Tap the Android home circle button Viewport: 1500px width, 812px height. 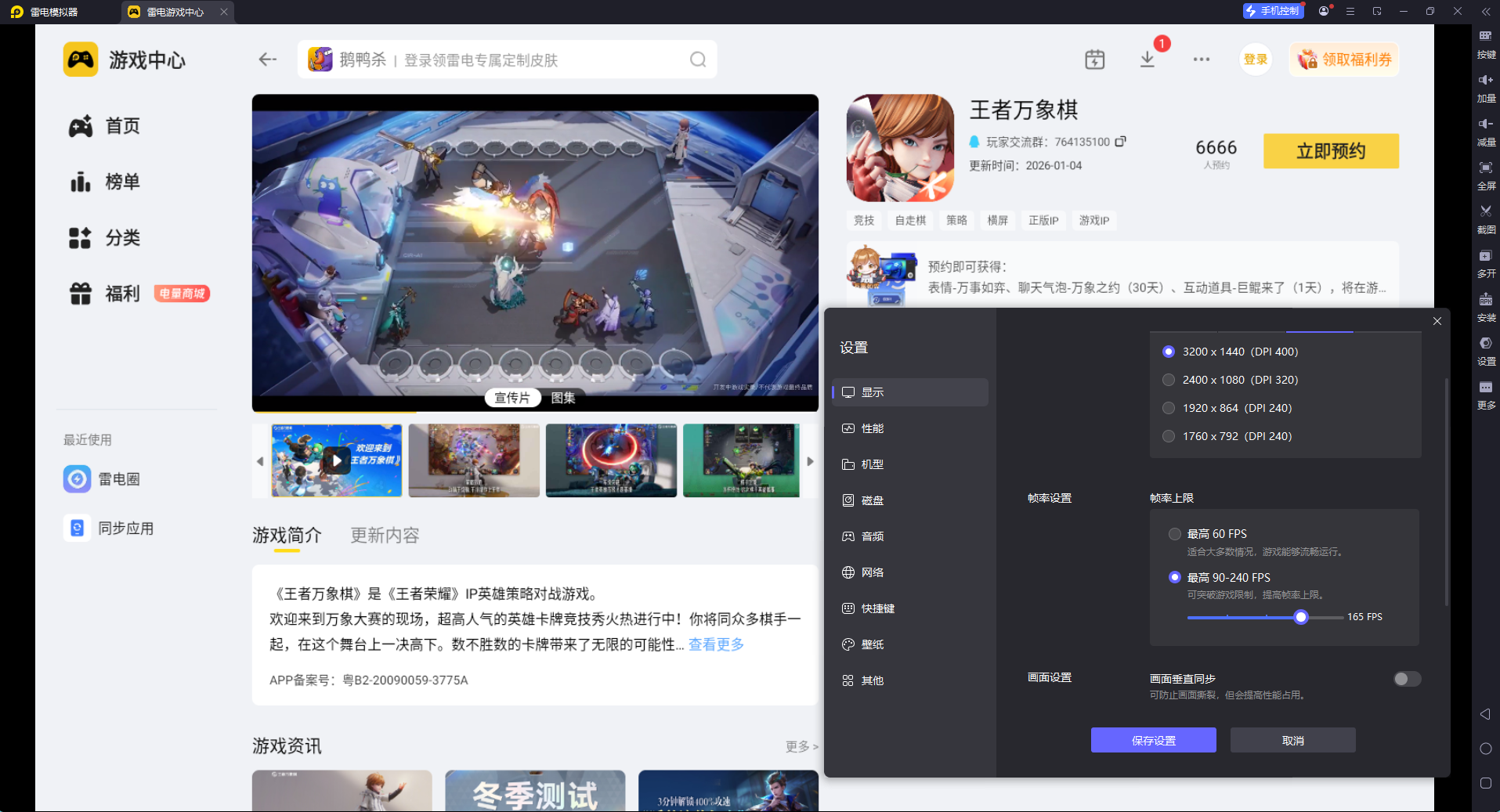point(1485,749)
